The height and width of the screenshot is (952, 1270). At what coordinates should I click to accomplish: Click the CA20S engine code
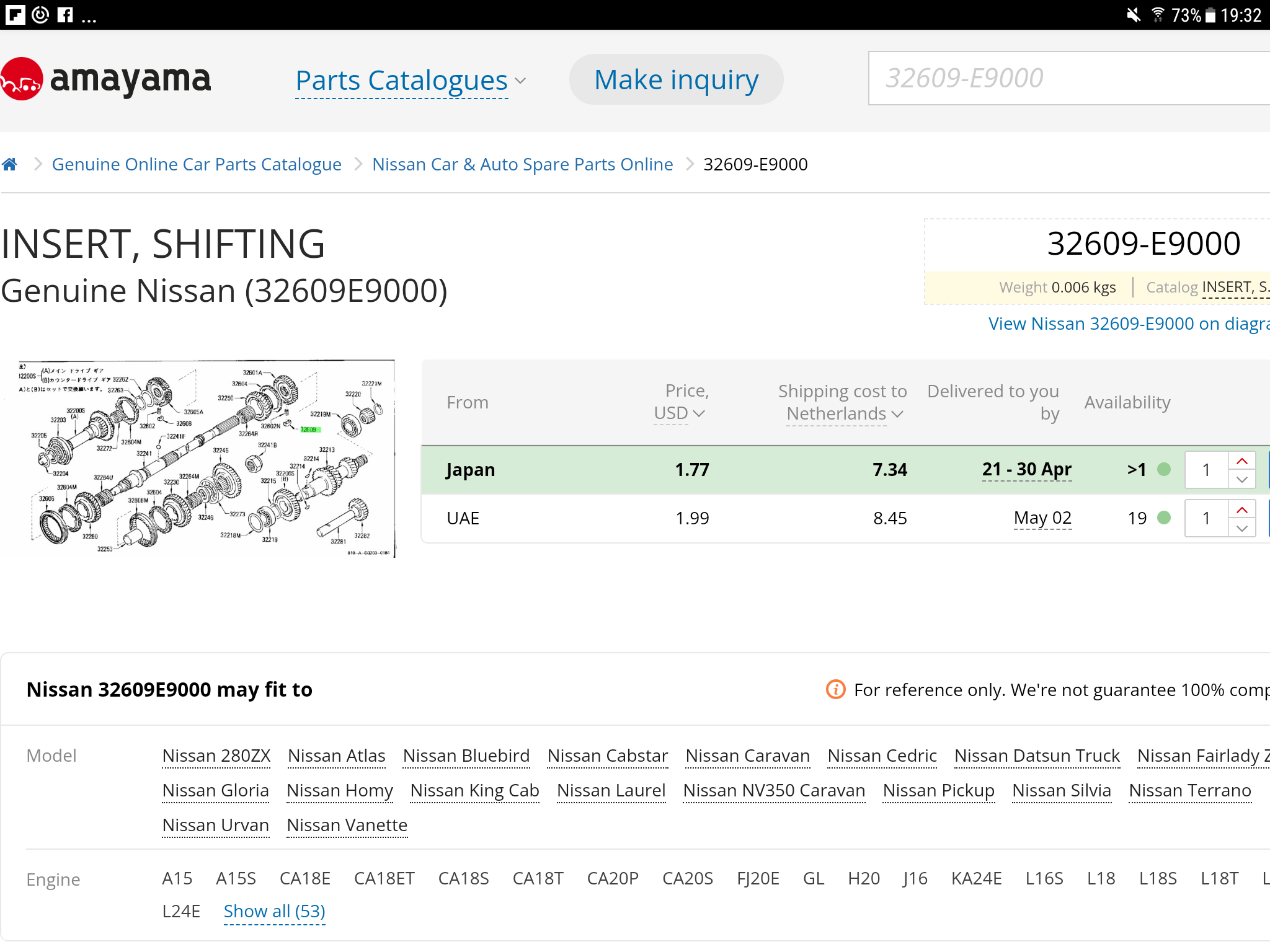click(688, 879)
